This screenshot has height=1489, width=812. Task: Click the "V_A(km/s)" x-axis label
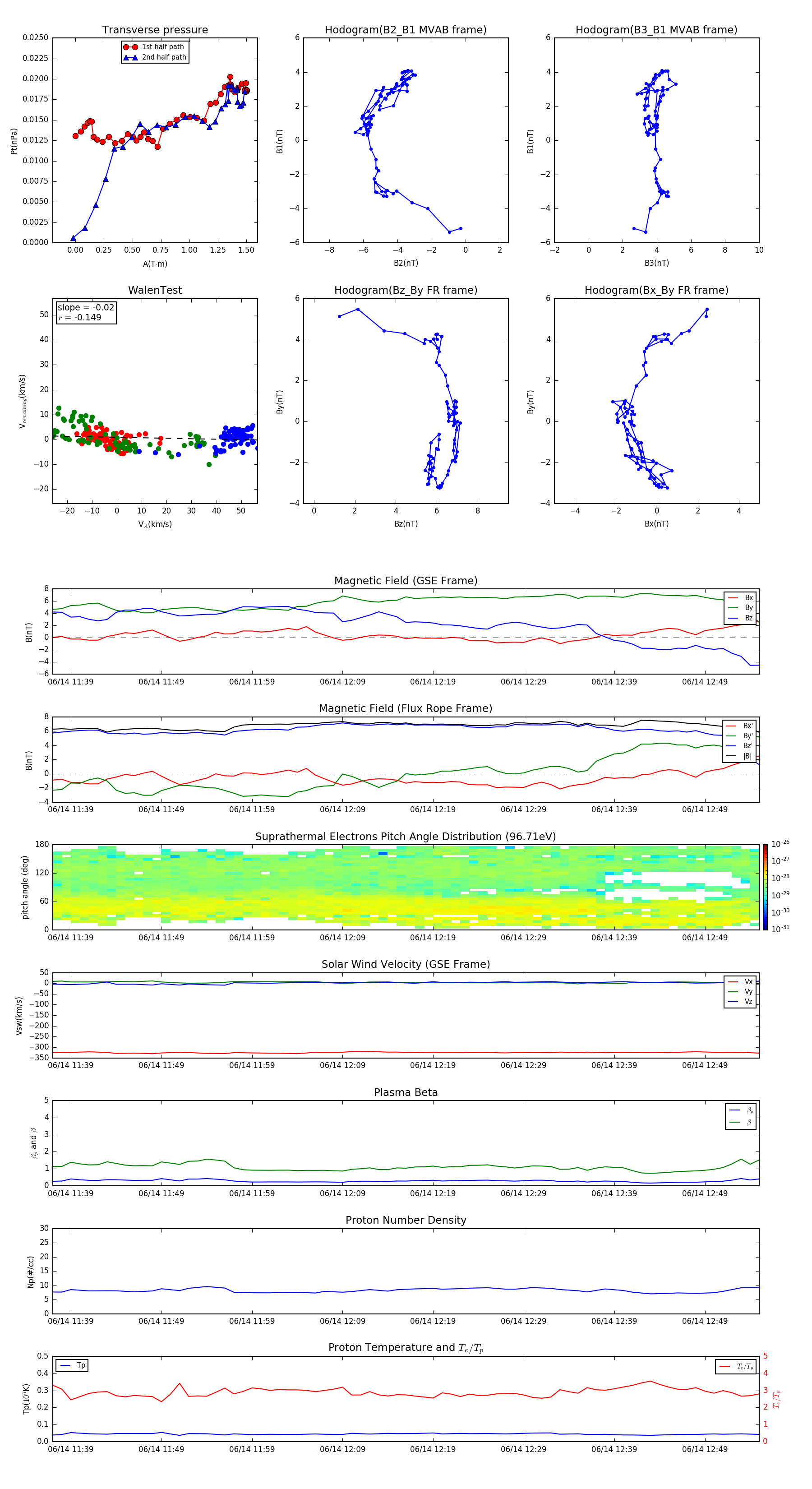[x=155, y=524]
